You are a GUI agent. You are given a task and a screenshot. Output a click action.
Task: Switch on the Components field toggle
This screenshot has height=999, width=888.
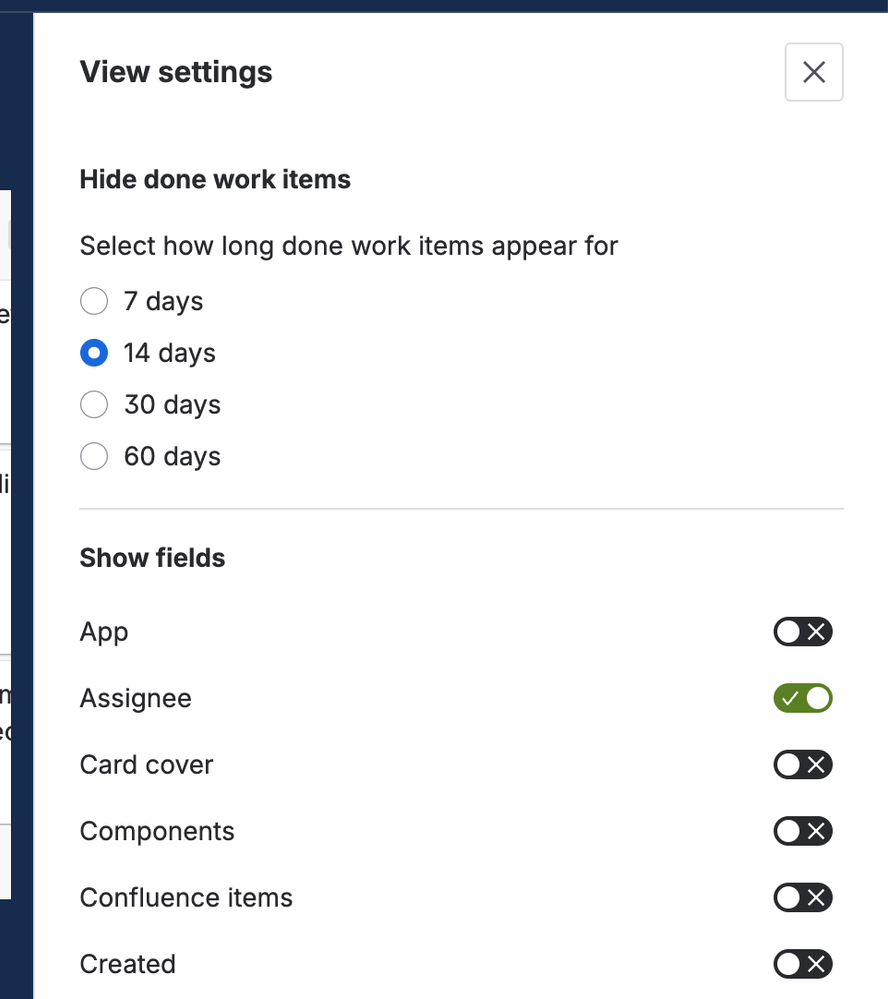point(803,831)
